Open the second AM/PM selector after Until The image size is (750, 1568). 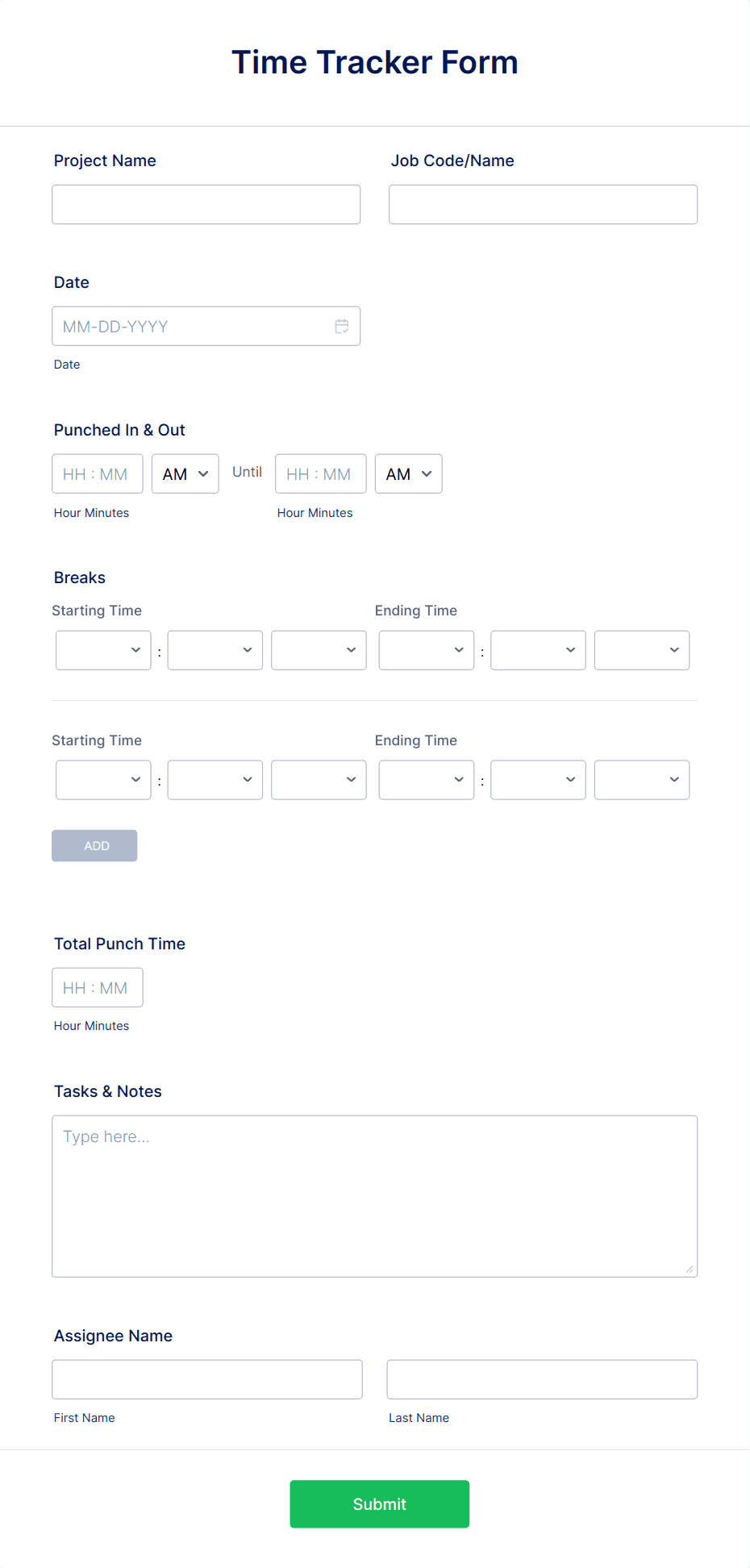click(x=408, y=473)
